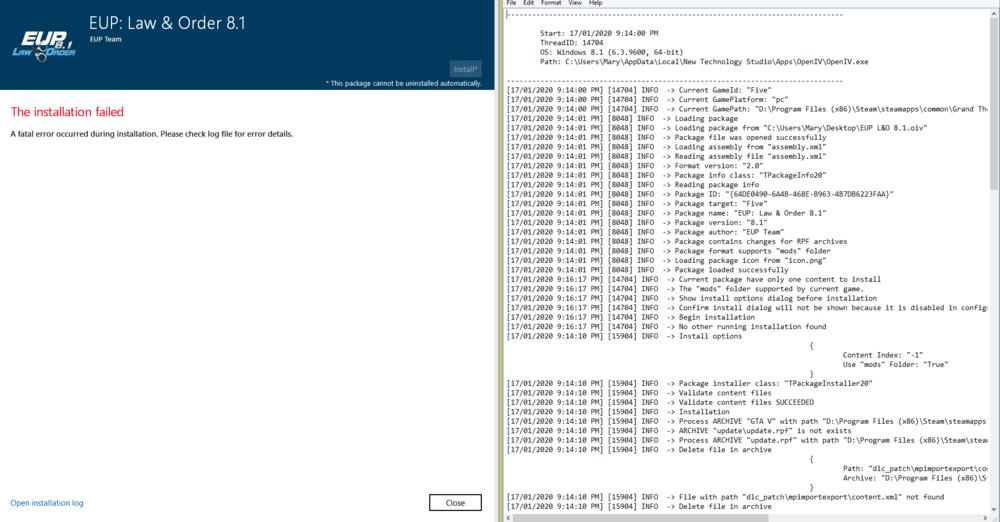Open the Help menu in Notepad
The image size is (1000, 522).
(595, 3)
